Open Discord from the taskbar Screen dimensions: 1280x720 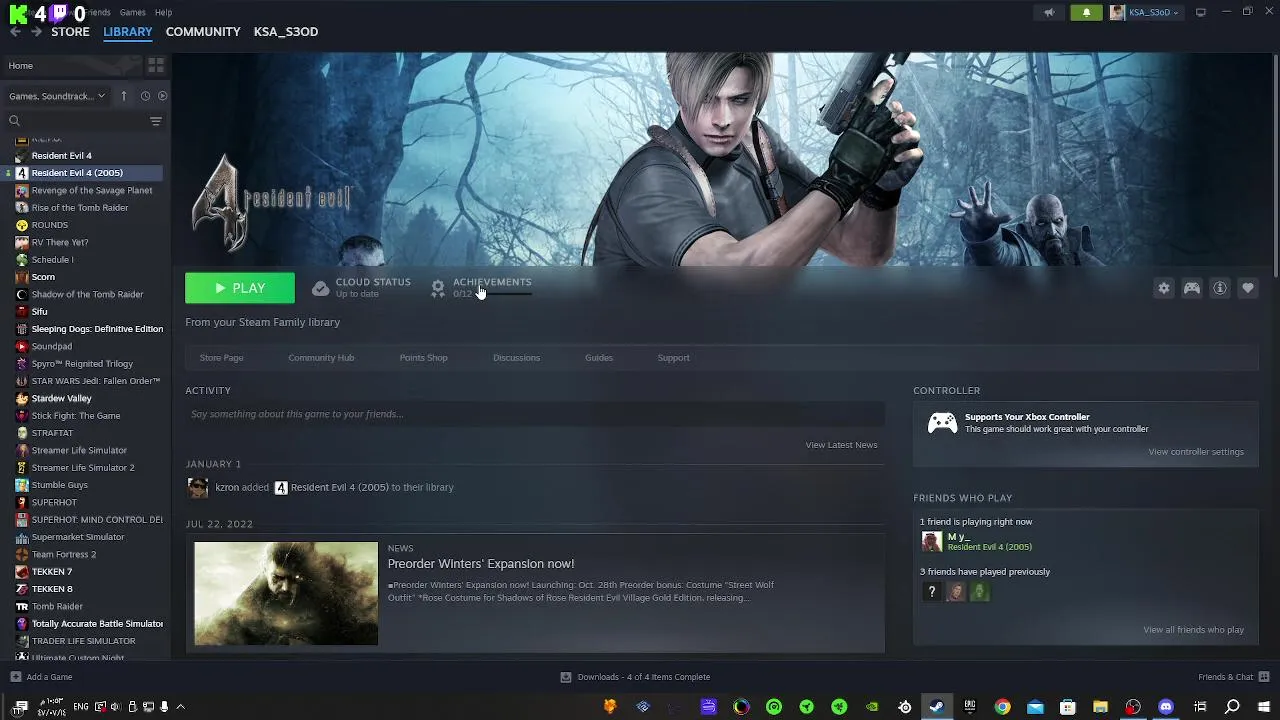pos(1166,707)
